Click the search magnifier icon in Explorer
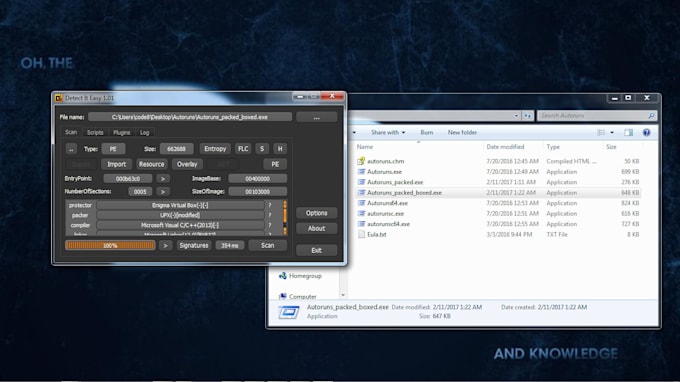Screen dimensions: 680x382 coord(651,116)
